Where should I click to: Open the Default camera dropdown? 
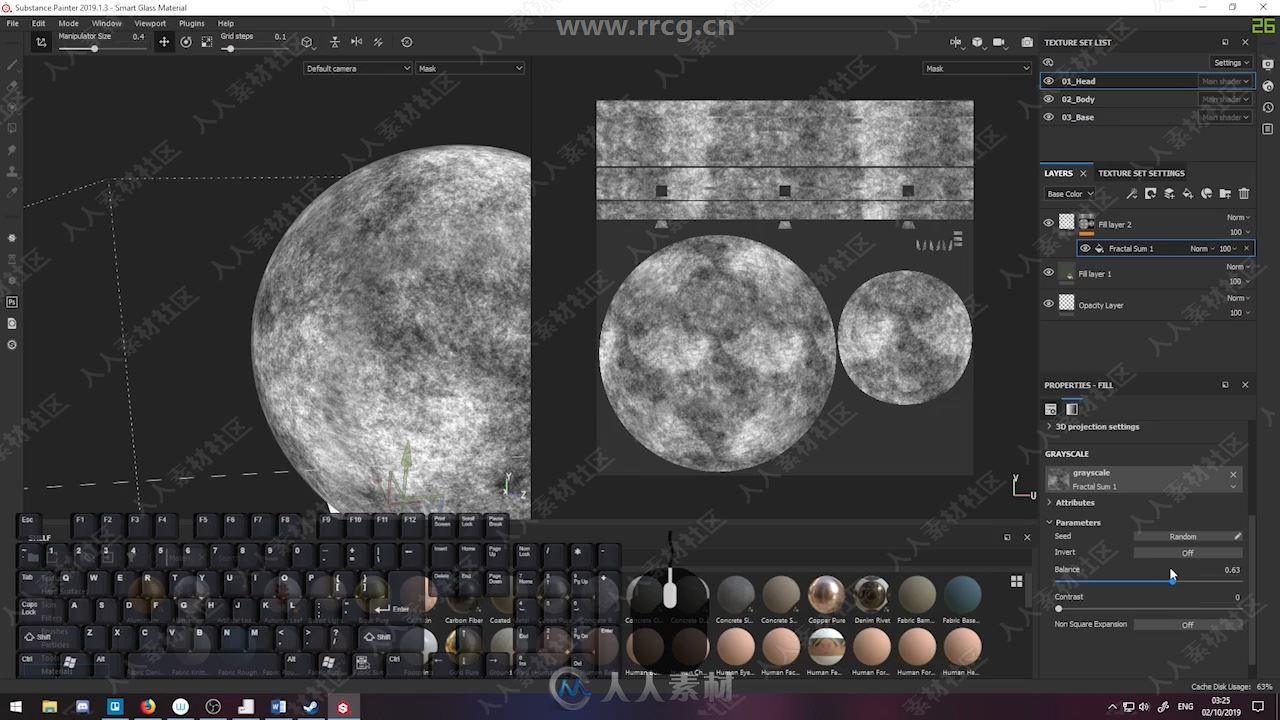click(358, 68)
